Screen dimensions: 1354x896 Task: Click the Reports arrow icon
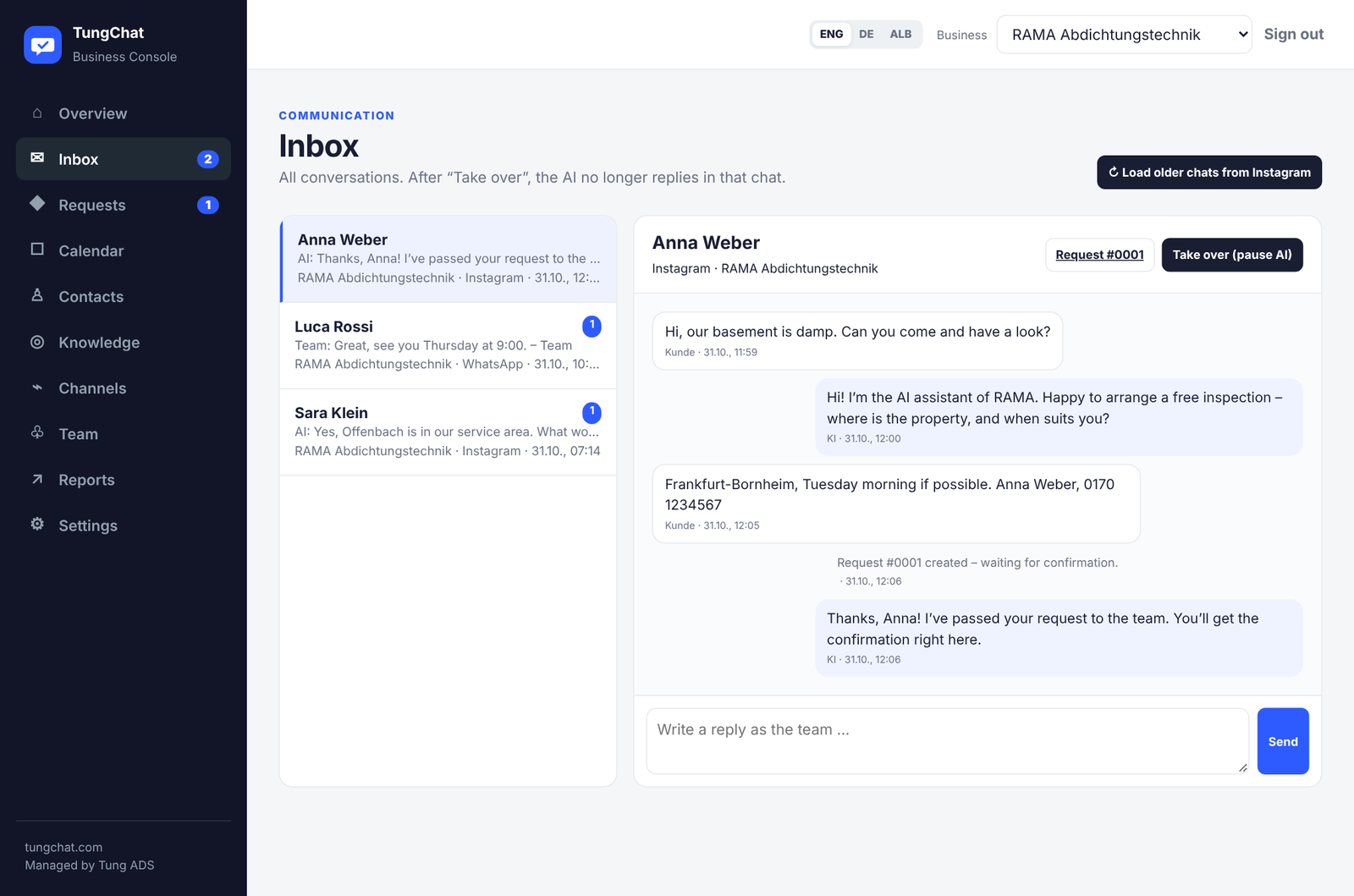click(x=37, y=479)
